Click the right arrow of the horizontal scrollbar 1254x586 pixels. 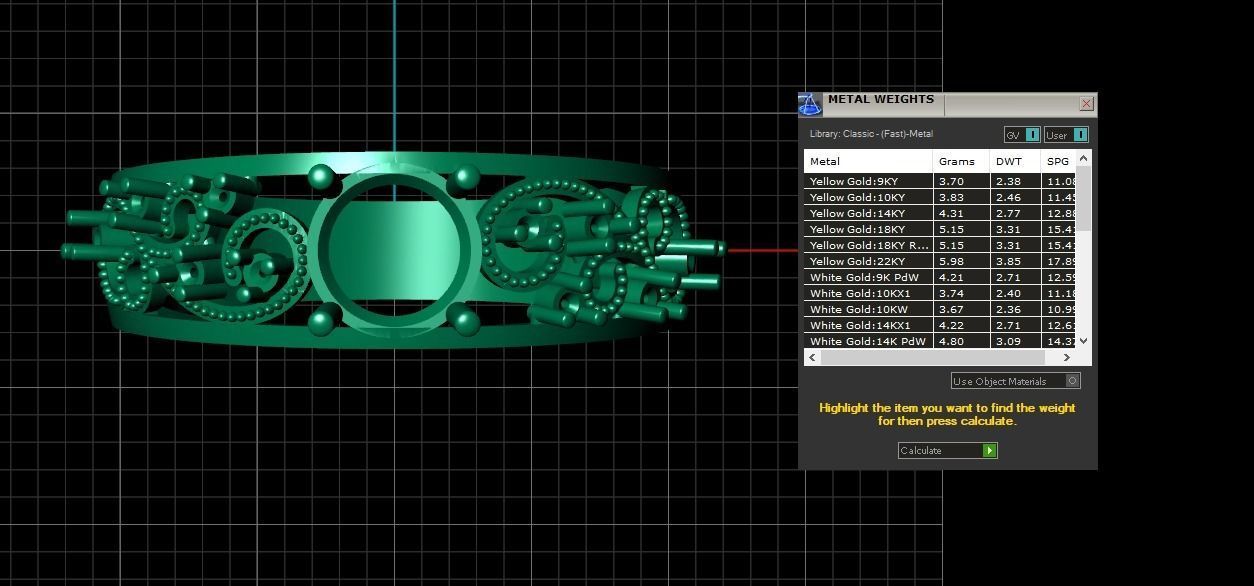click(x=1067, y=357)
